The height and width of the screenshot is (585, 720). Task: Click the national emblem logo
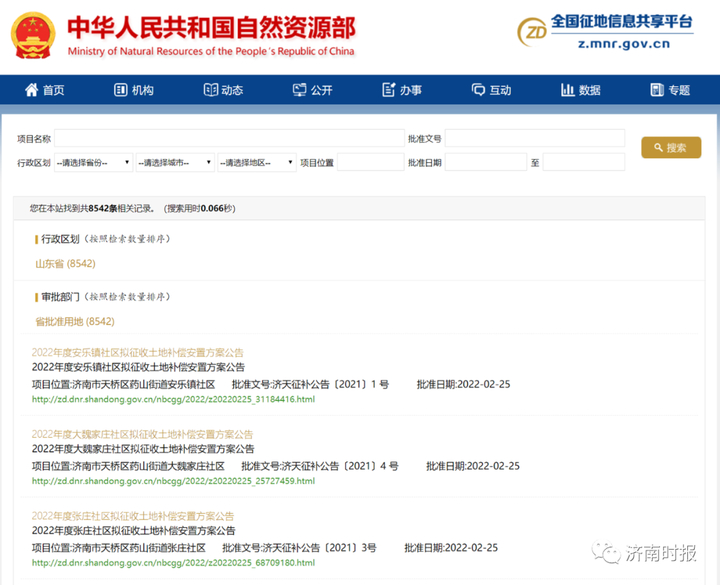(x=35, y=36)
